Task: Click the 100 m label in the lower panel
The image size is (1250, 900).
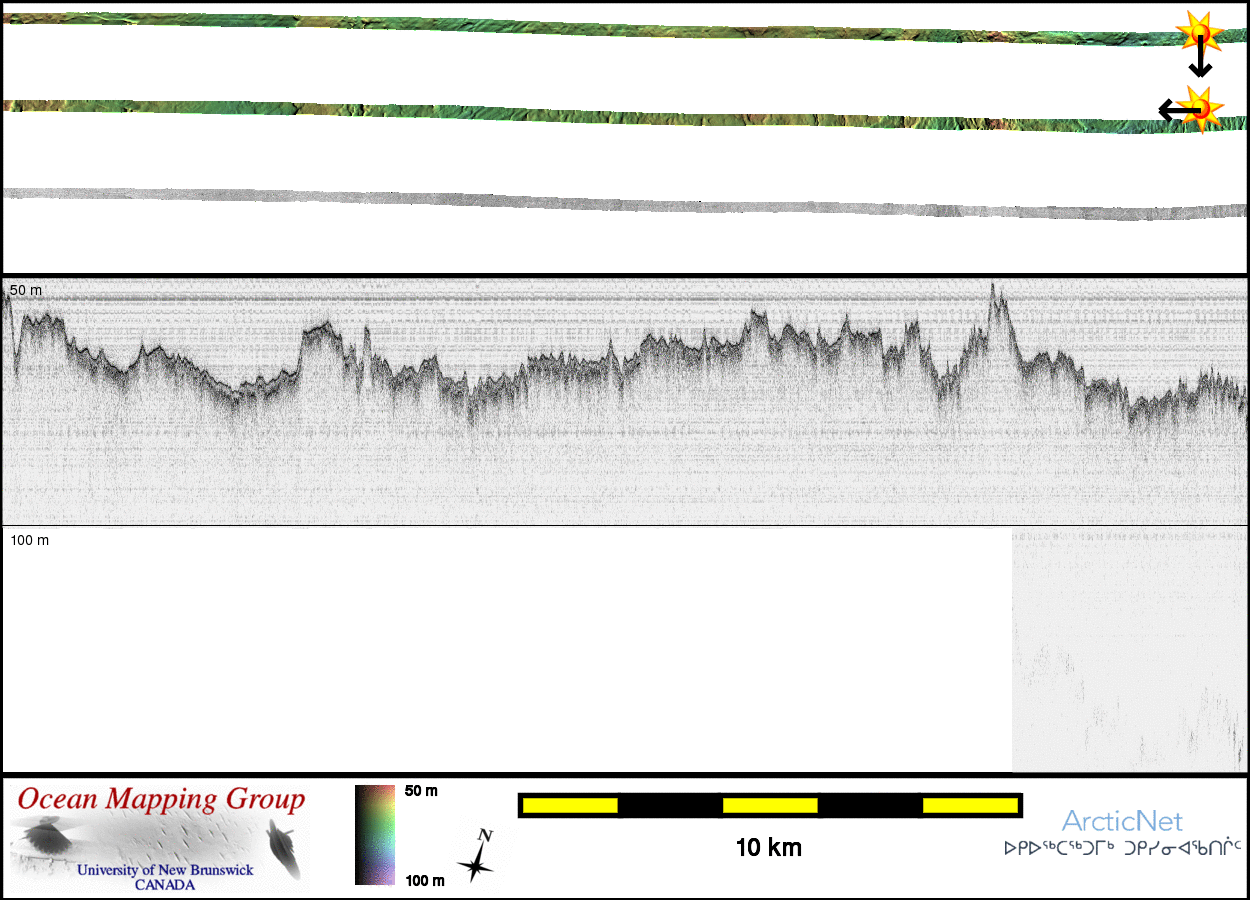Action: click(30, 540)
